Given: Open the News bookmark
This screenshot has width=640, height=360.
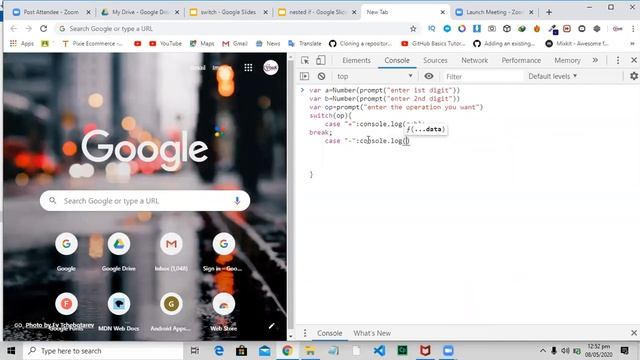Looking at the screenshot, I should (268, 43).
